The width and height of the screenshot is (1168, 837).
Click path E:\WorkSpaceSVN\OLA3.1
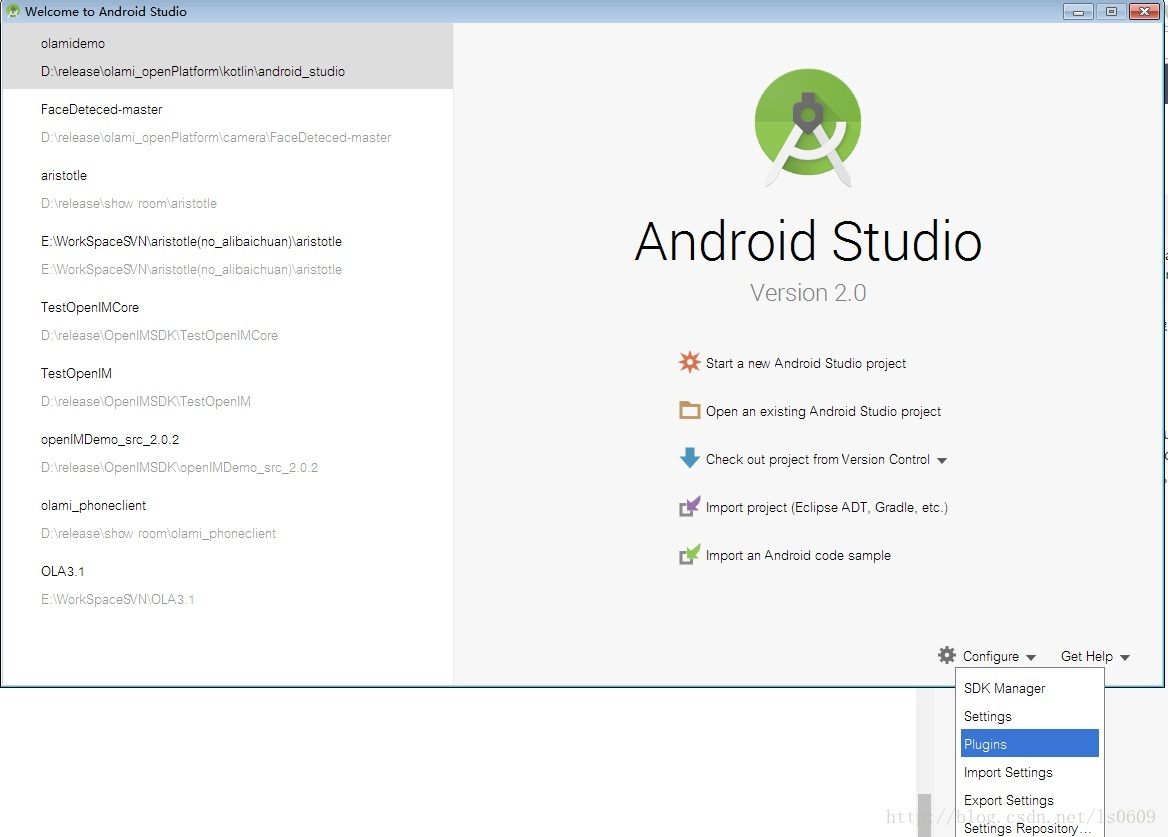(x=118, y=599)
